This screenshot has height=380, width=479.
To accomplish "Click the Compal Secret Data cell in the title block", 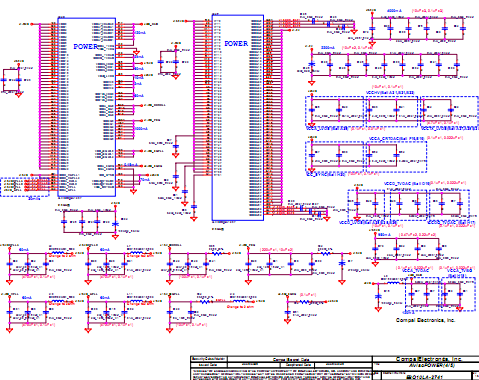I will tap(291, 359).
